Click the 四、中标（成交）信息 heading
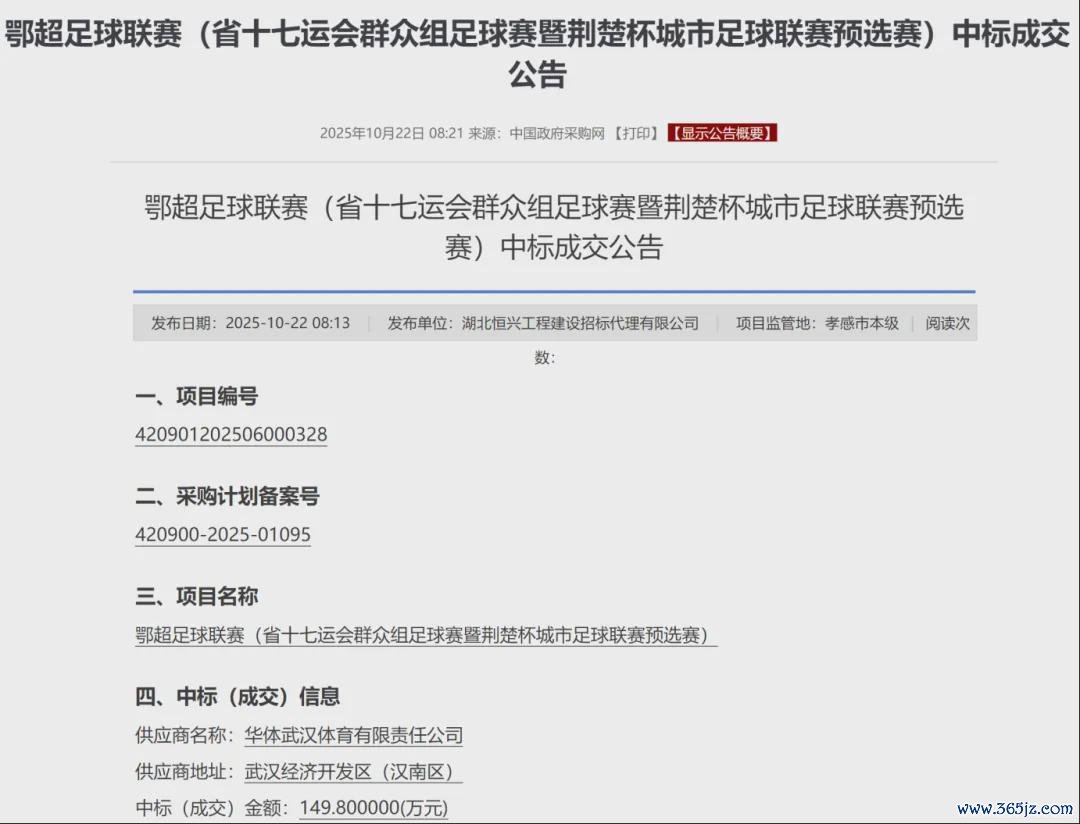 tap(237, 696)
